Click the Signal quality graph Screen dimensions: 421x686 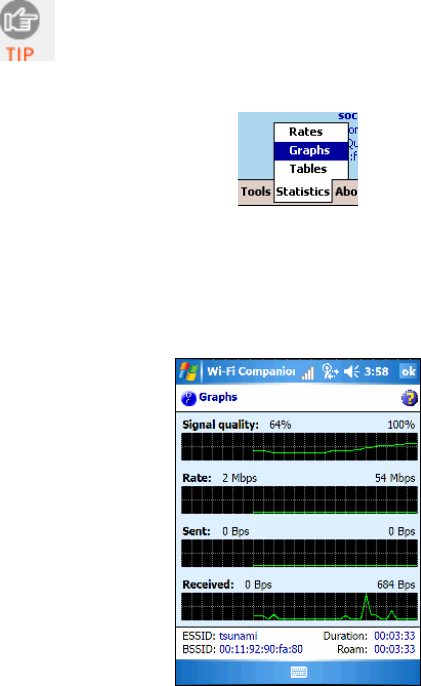point(299,447)
